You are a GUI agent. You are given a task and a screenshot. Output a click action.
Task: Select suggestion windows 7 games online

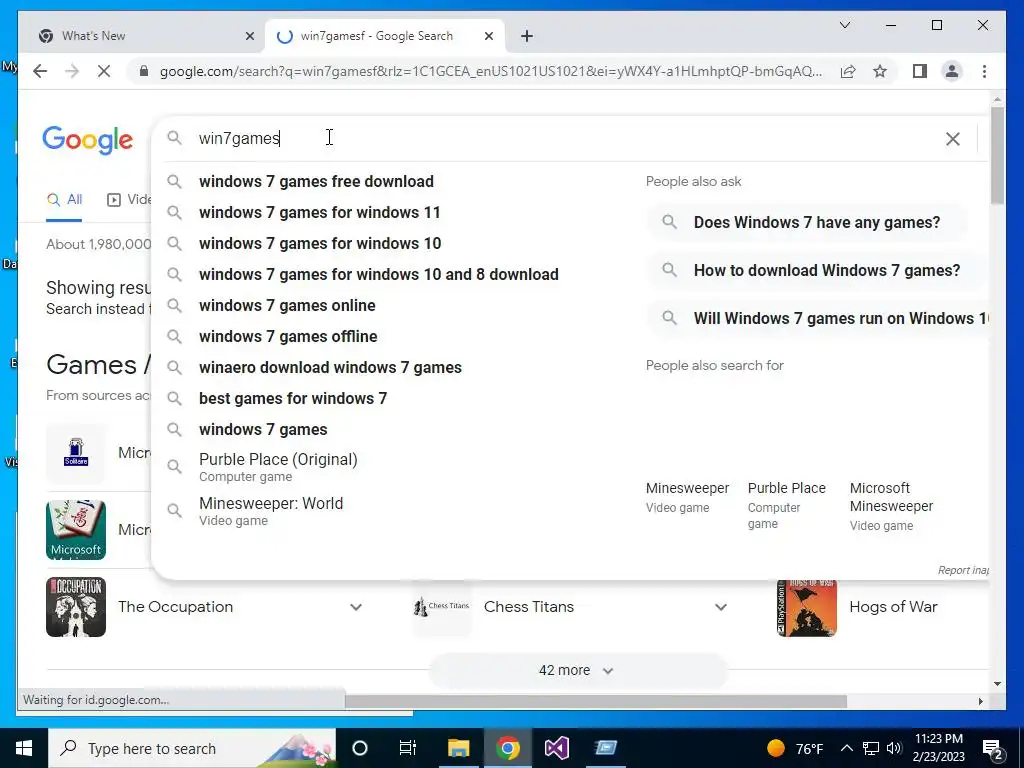click(287, 306)
